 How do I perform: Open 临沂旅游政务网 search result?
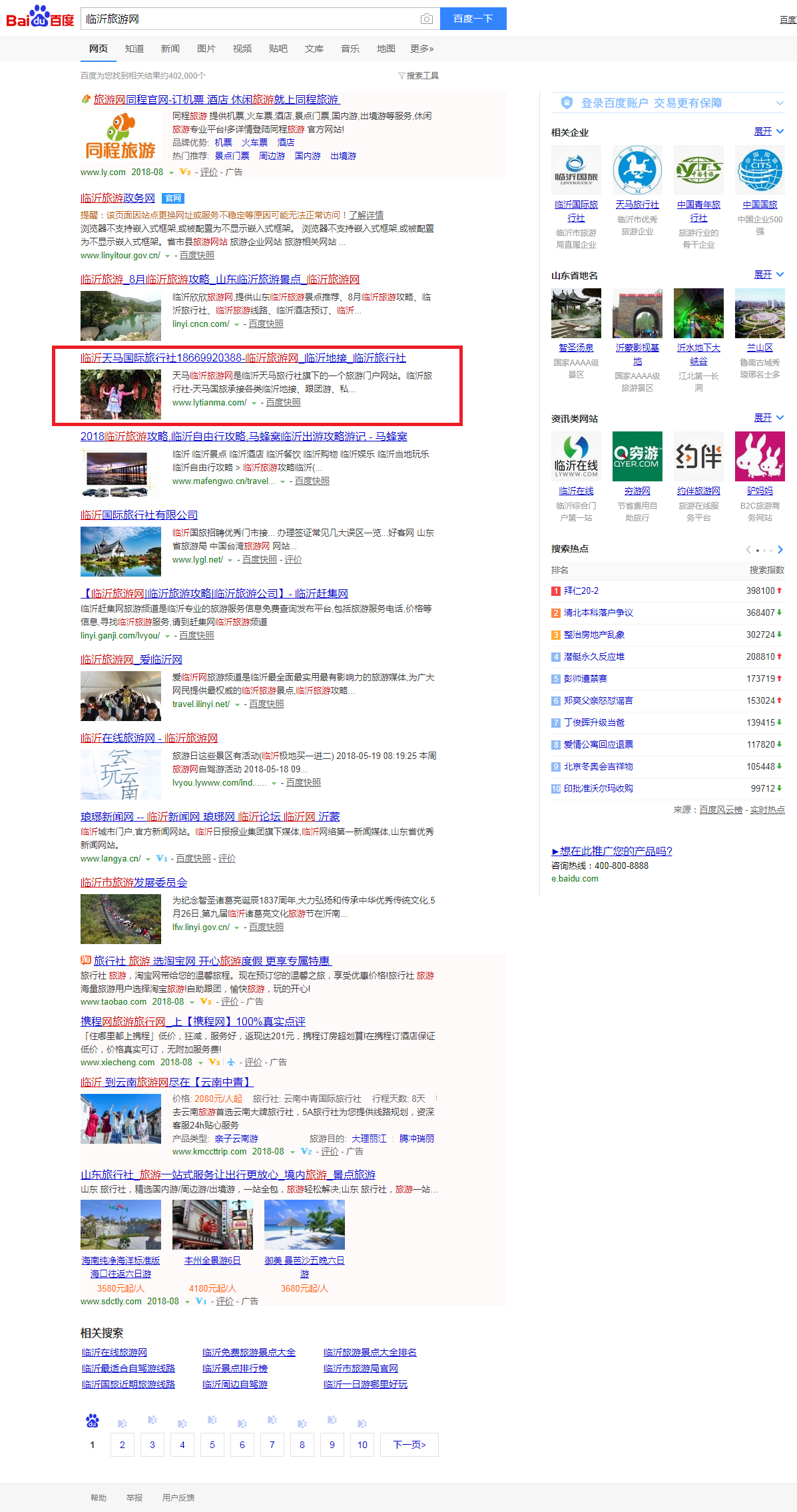pos(118,198)
